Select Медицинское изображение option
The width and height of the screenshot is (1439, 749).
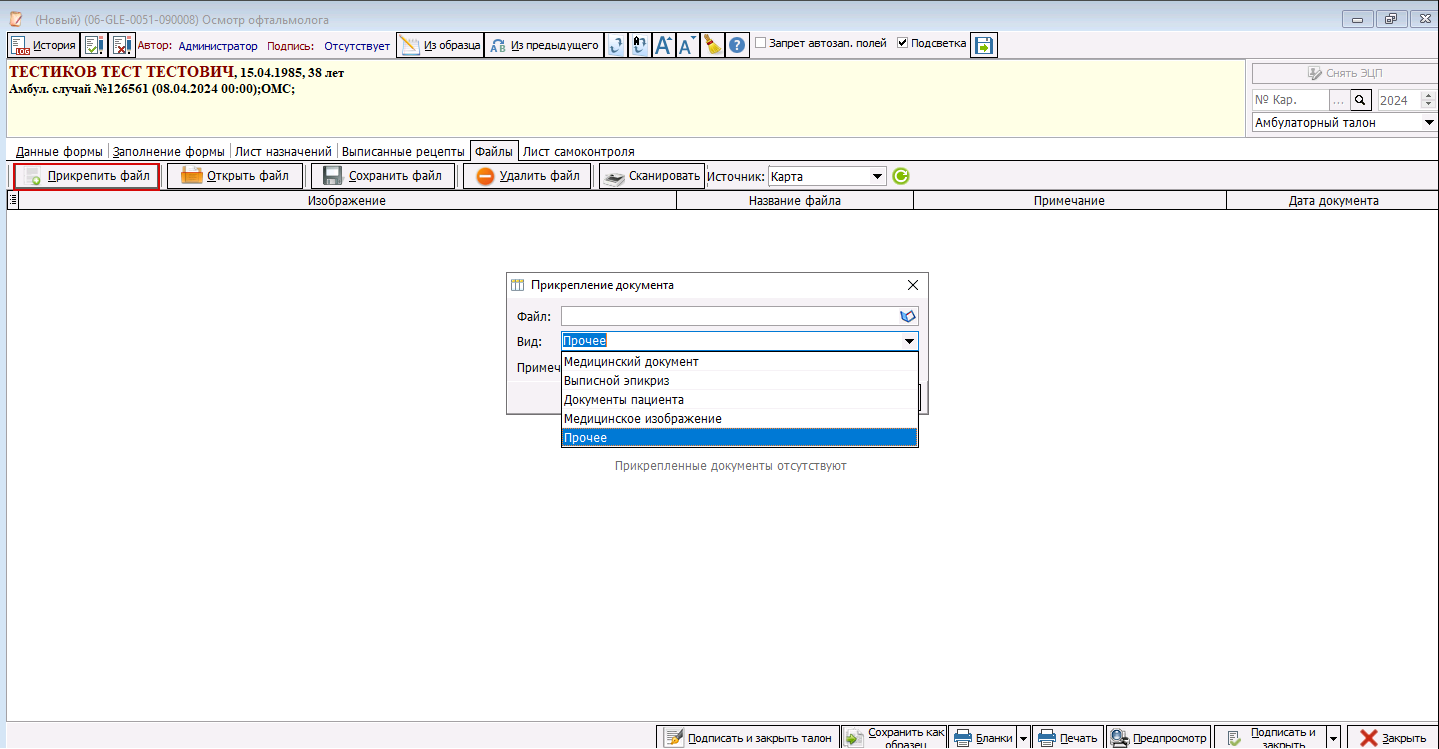coord(739,419)
